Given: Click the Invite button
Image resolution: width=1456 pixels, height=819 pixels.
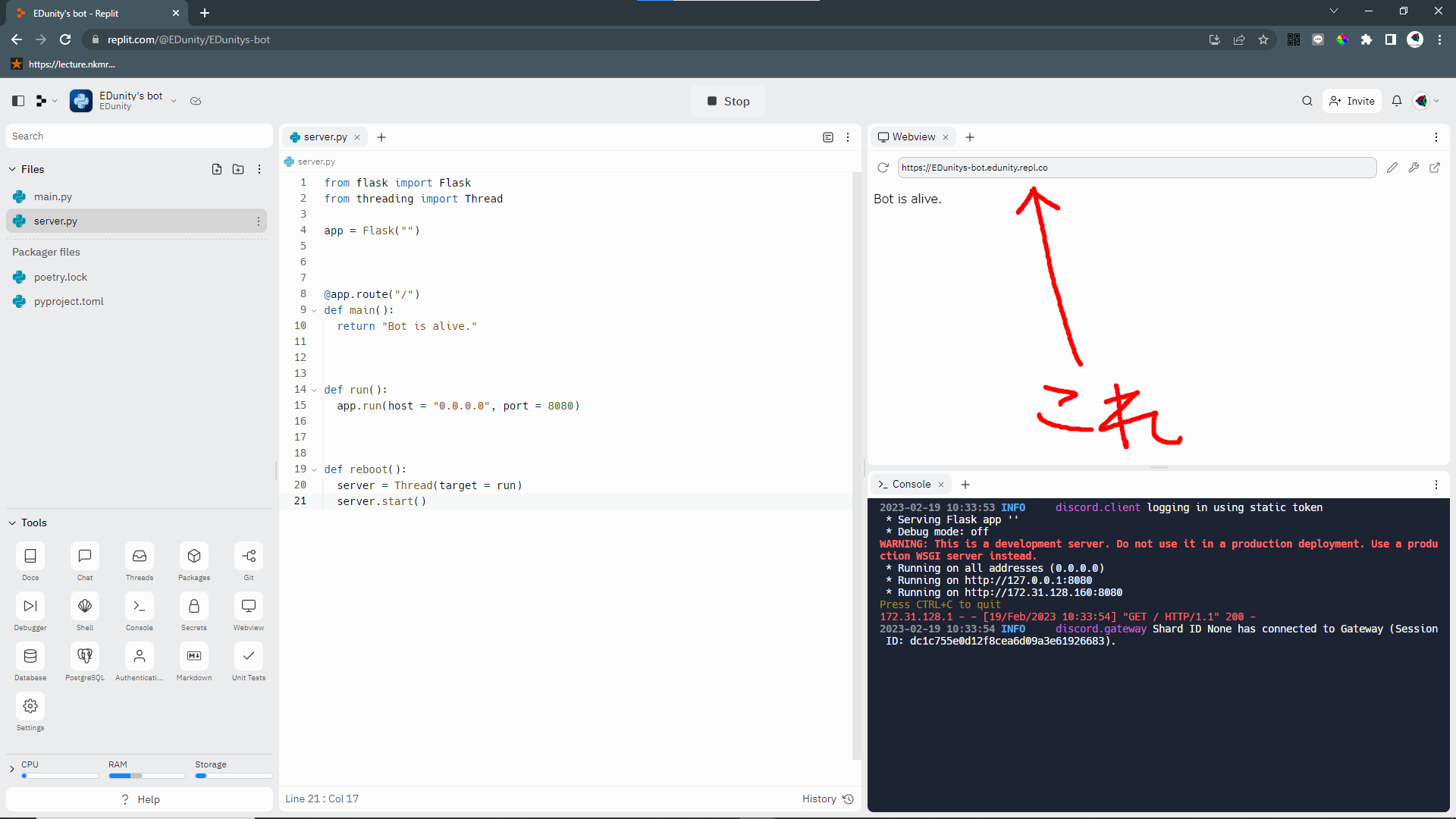Looking at the screenshot, I should (1352, 101).
